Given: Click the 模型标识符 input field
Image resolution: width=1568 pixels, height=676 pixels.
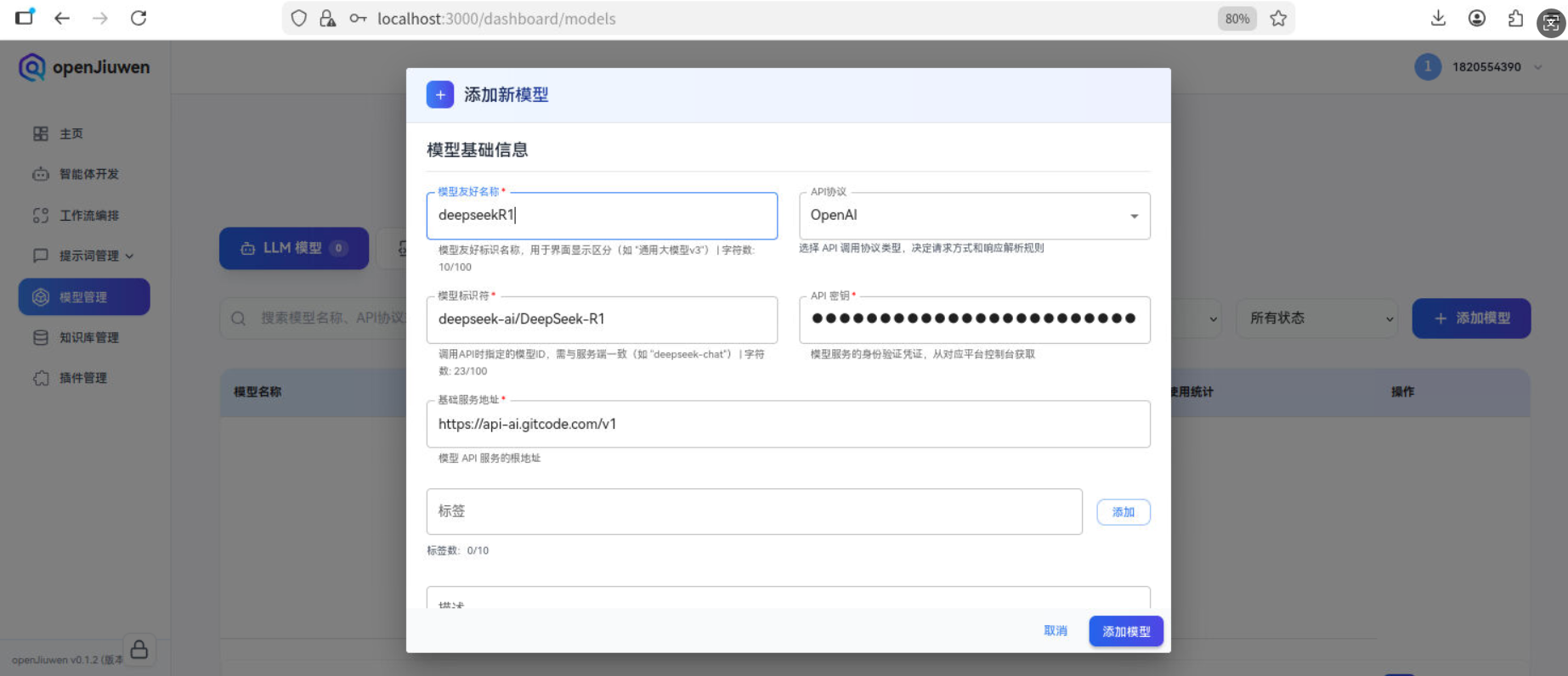Looking at the screenshot, I should (602, 319).
